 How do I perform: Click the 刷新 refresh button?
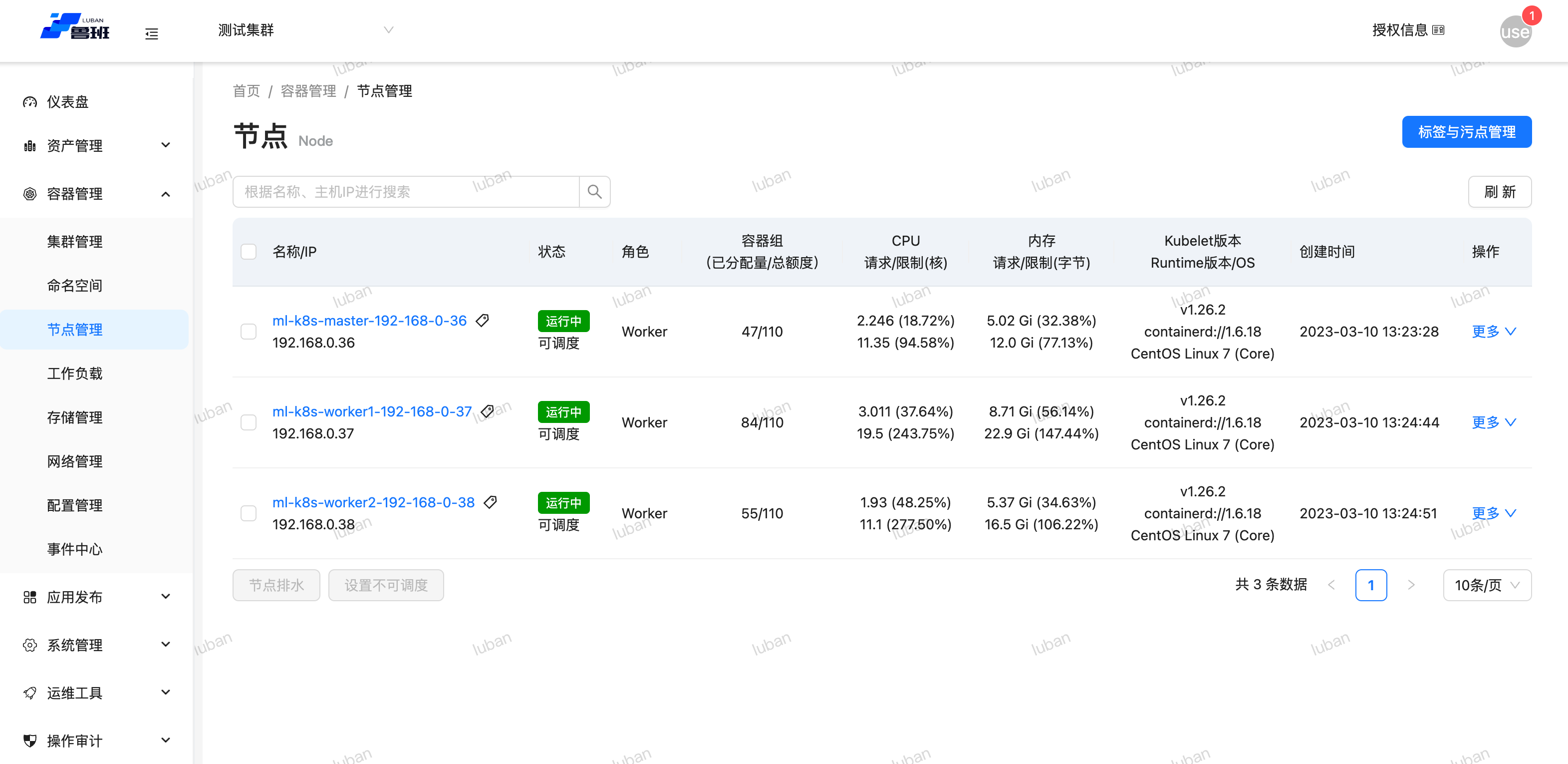1499,192
